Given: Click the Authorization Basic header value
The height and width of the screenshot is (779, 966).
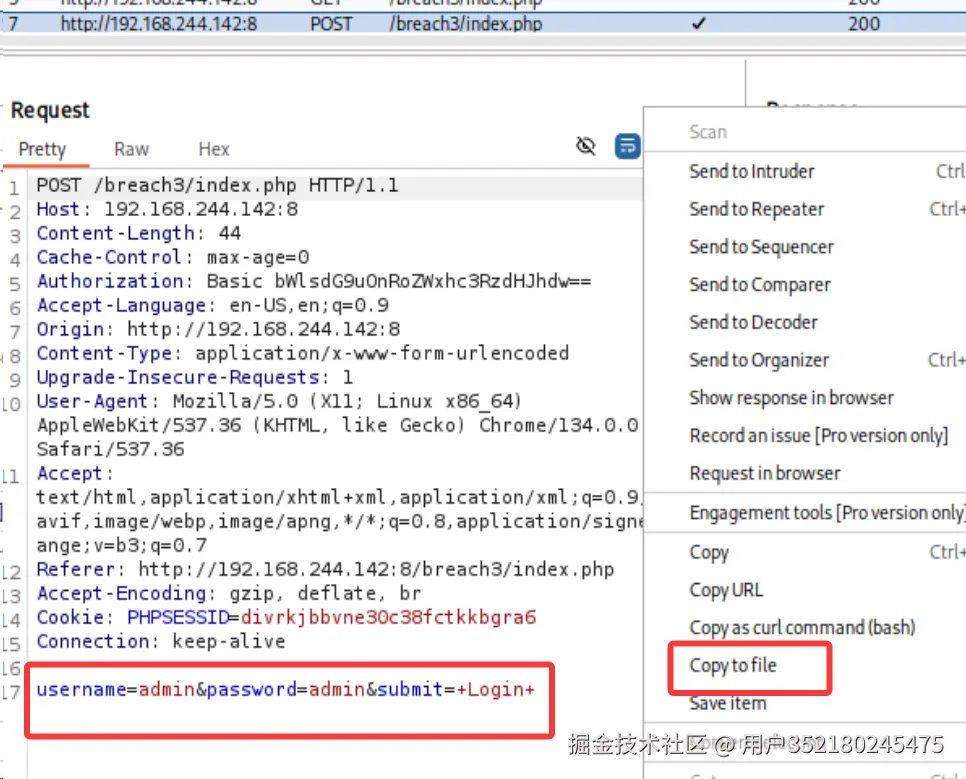Looking at the screenshot, I should tap(399, 282).
